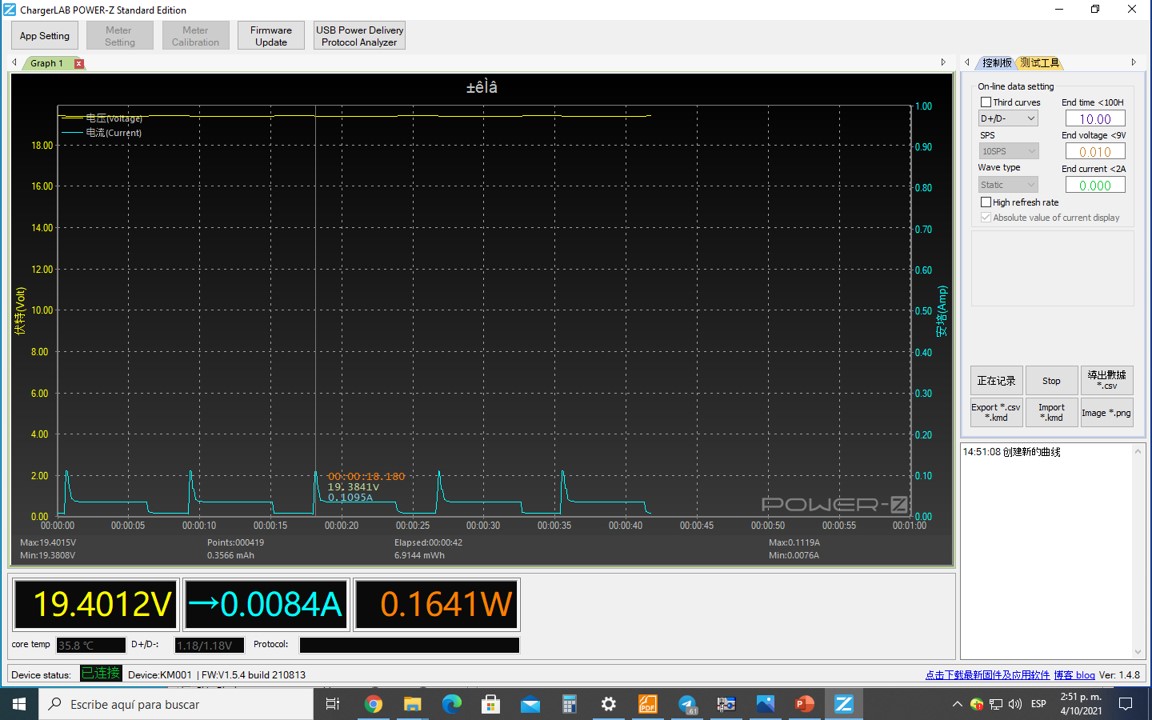
Task: Open Telegram from the taskbar
Action: pos(687,704)
